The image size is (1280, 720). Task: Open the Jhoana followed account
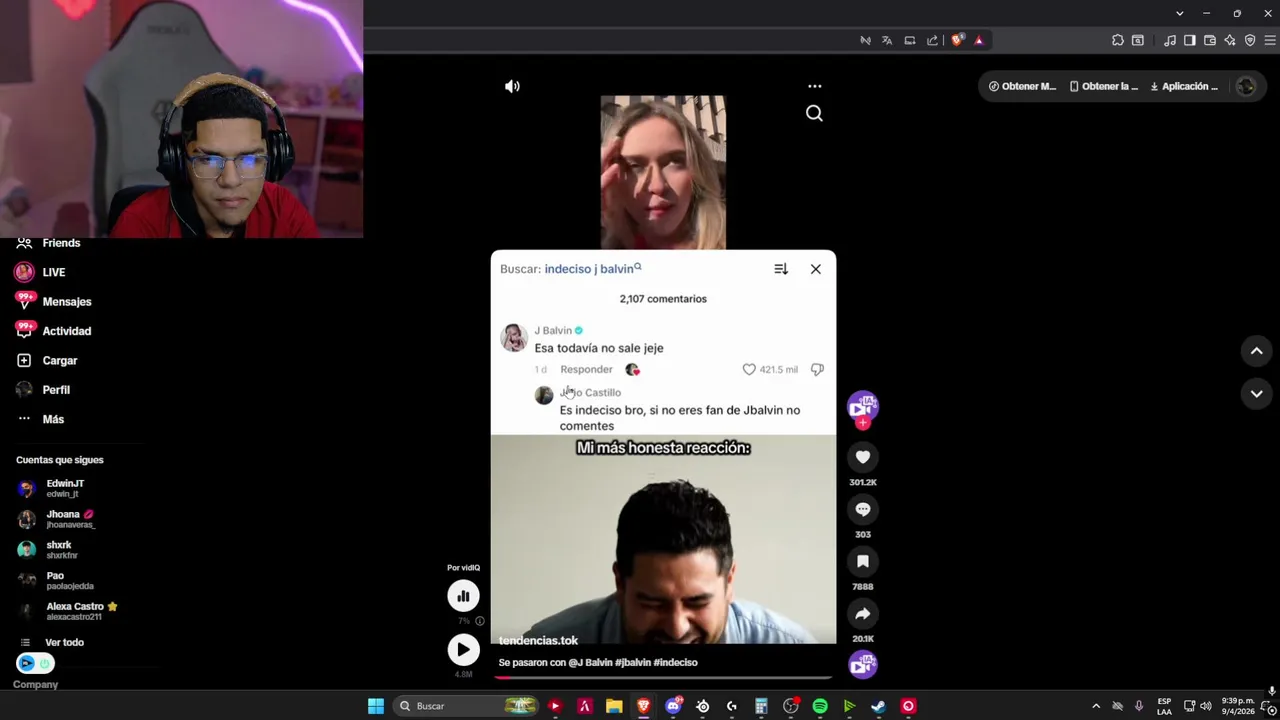70,519
